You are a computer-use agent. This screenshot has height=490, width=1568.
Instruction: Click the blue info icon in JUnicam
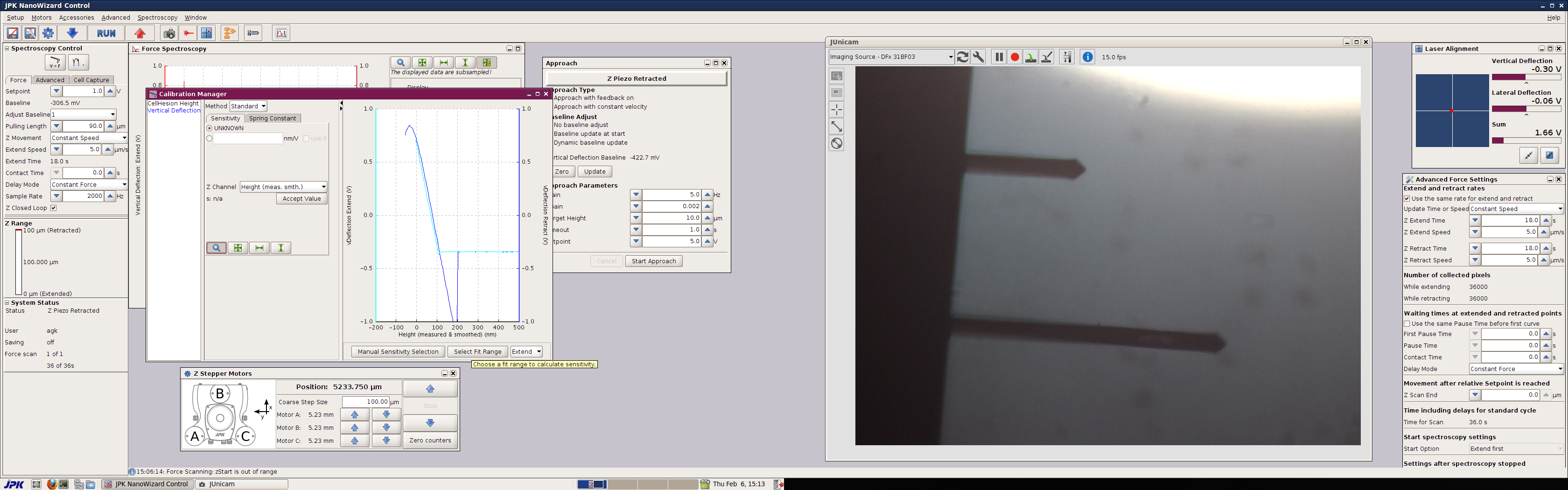click(x=1087, y=57)
